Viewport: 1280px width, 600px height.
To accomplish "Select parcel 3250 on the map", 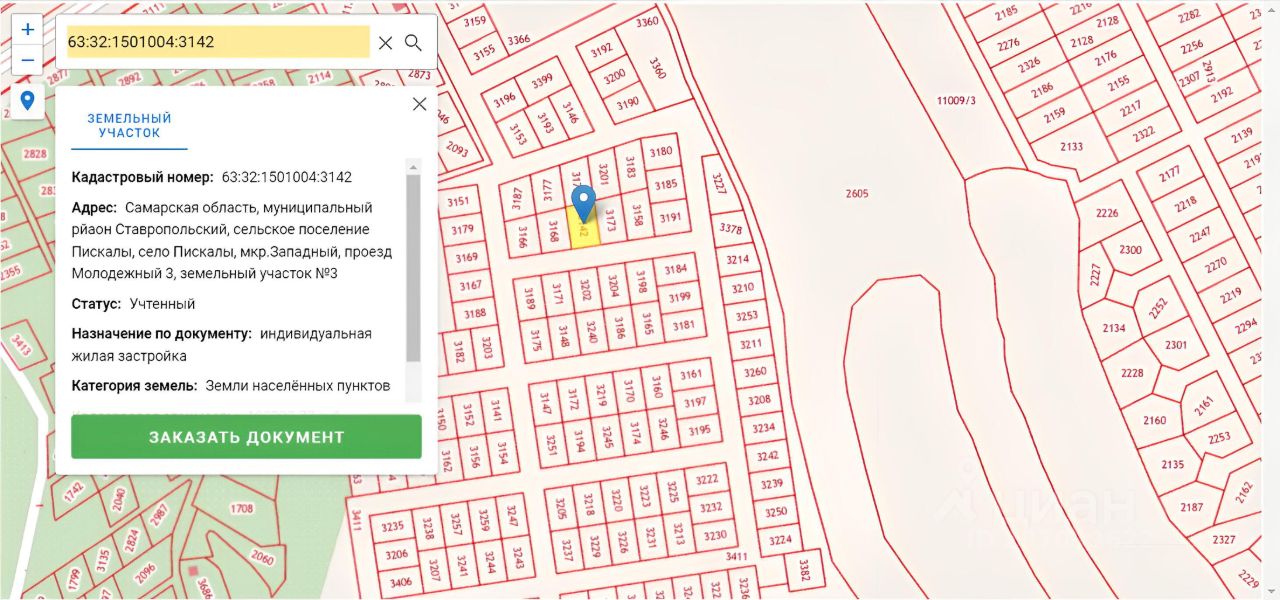I will click(776, 512).
